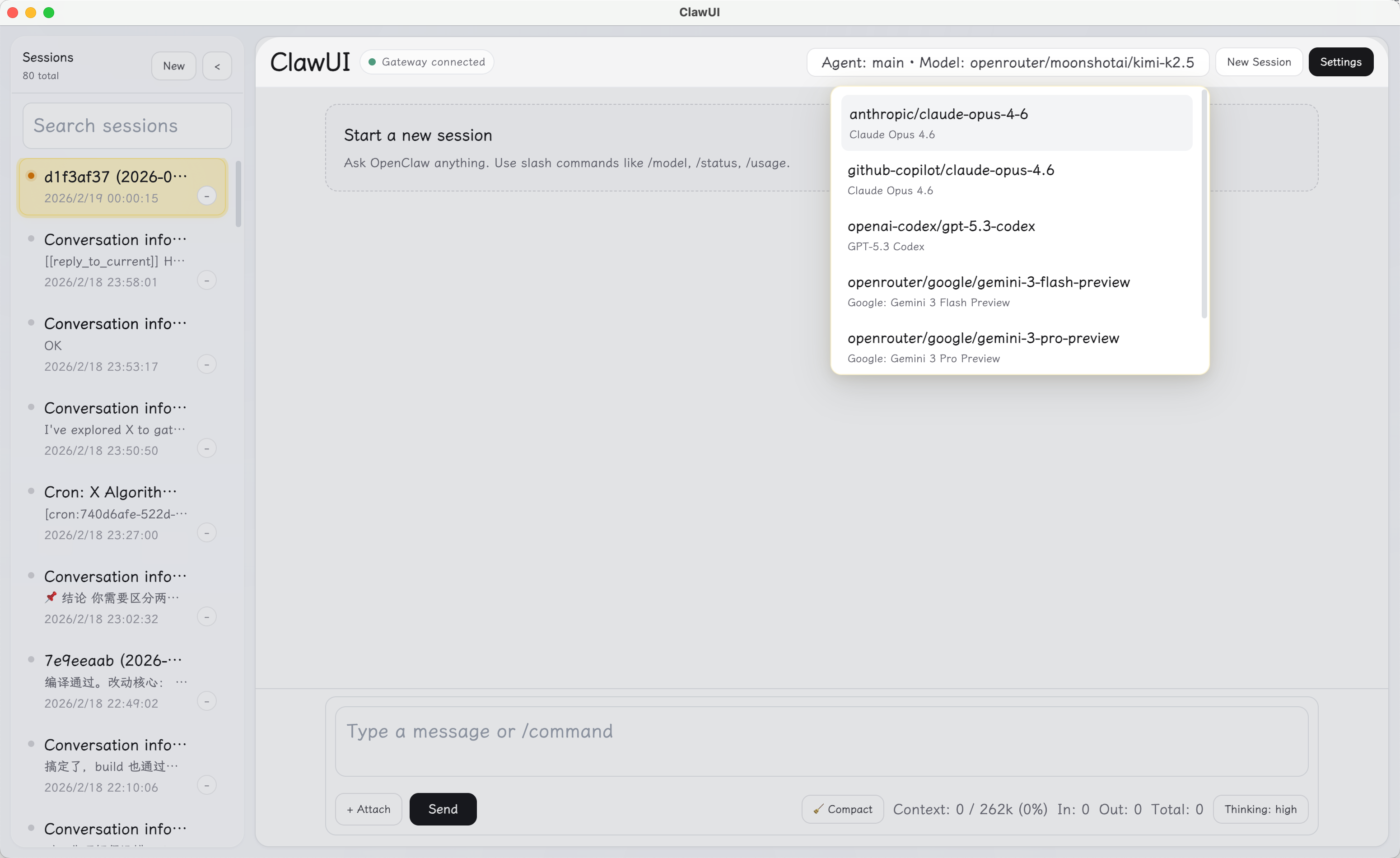Click the Search sessions input field
Viewport: 1400px width, 858px height.
click(x=127, y=126)
